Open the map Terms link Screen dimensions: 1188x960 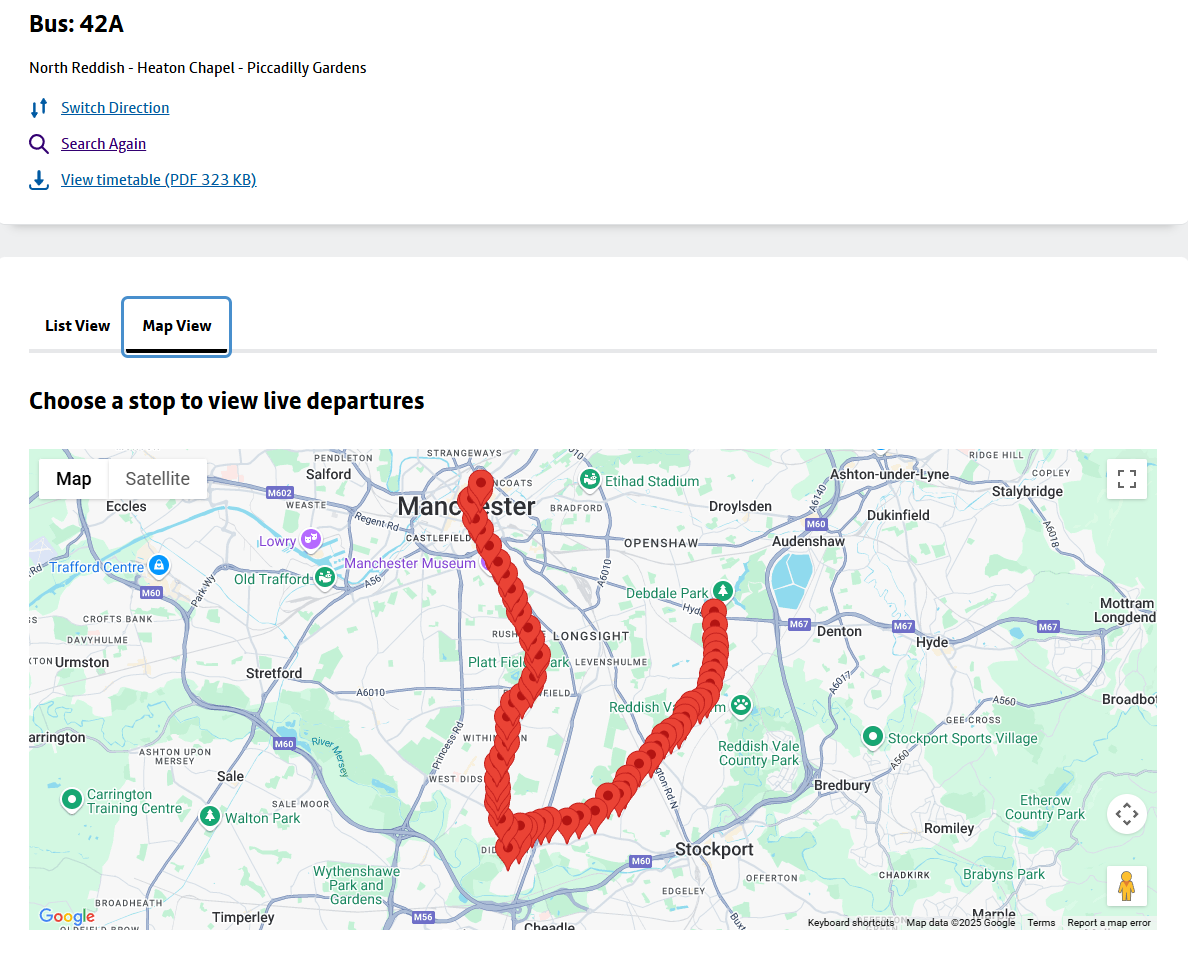coord(1041,923)
